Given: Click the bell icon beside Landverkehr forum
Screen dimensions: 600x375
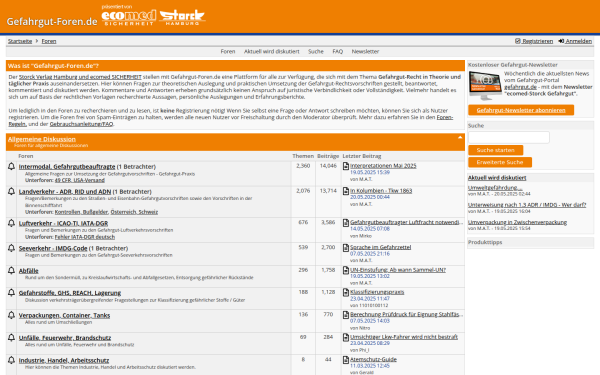Looking at the screenshot, I should tap(11, 191).
